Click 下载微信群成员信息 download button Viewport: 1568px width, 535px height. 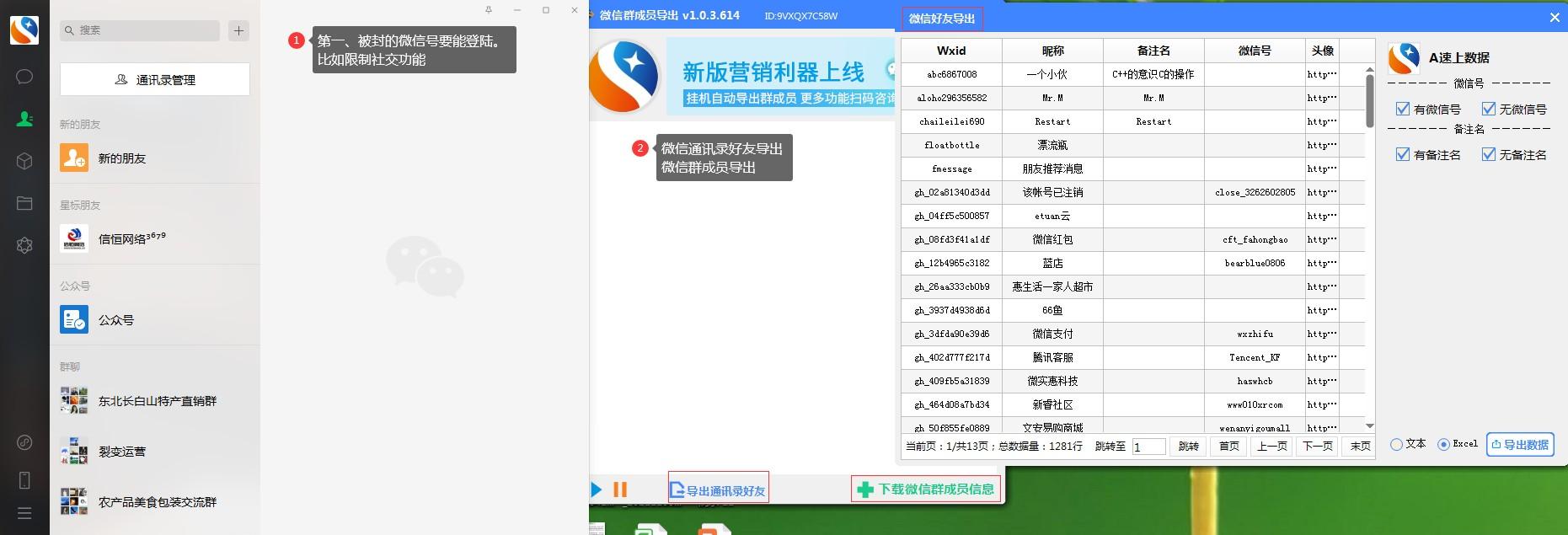tap(926, 489)
